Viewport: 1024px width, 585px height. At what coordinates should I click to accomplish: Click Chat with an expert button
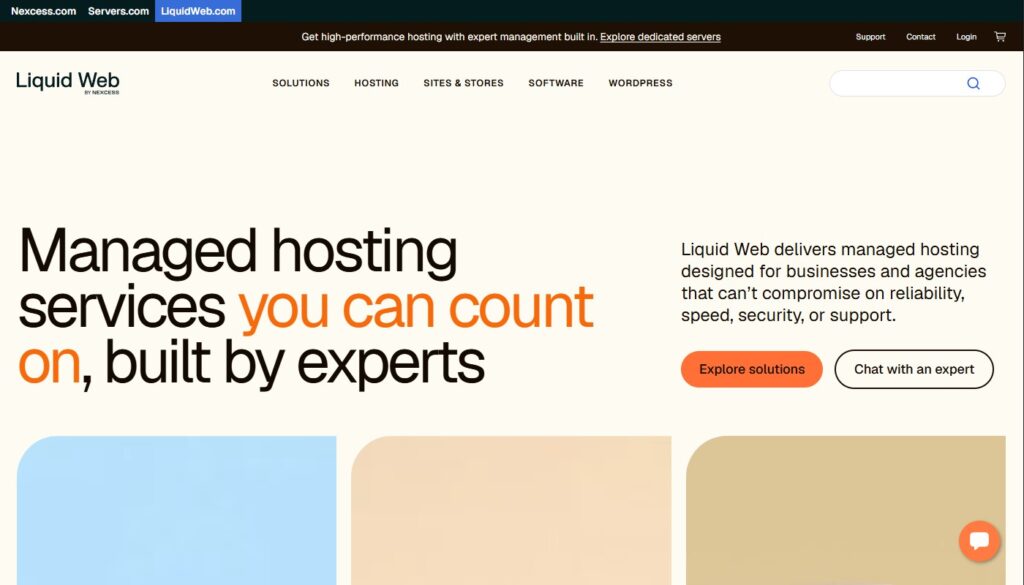(x=914, y=369)
